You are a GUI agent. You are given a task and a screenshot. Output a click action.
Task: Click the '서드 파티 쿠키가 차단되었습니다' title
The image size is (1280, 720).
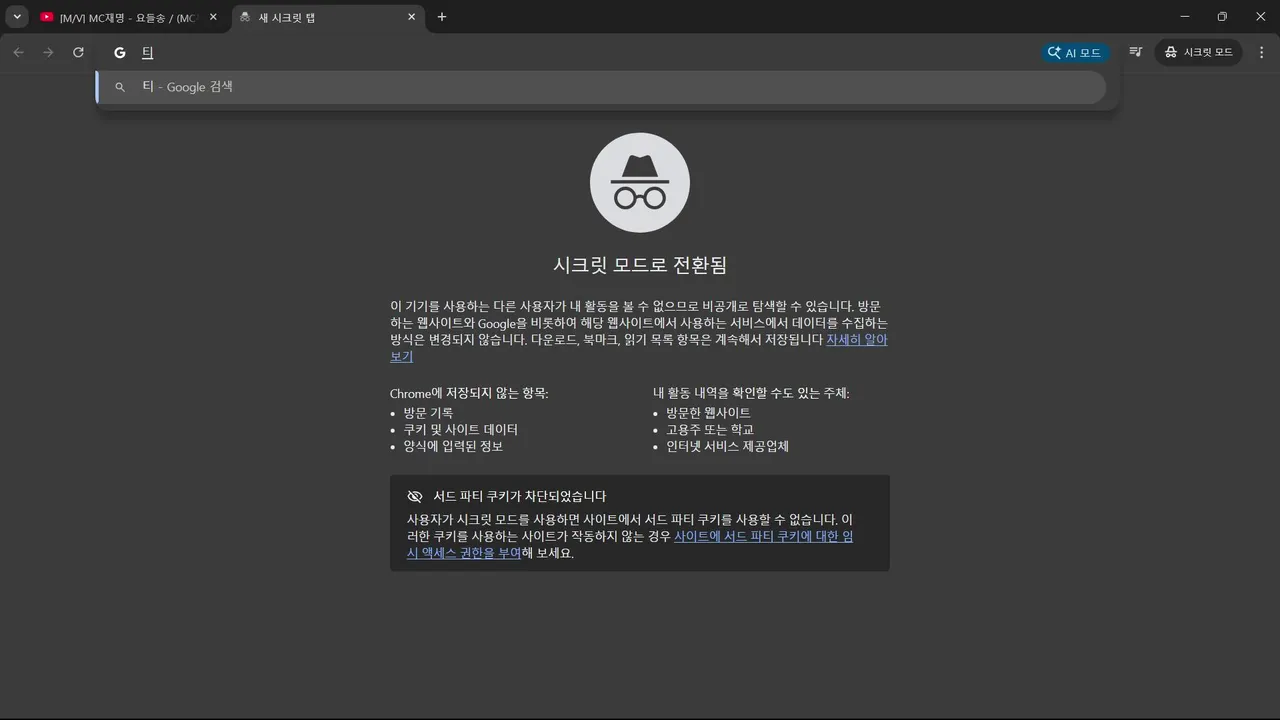(520, 497)
